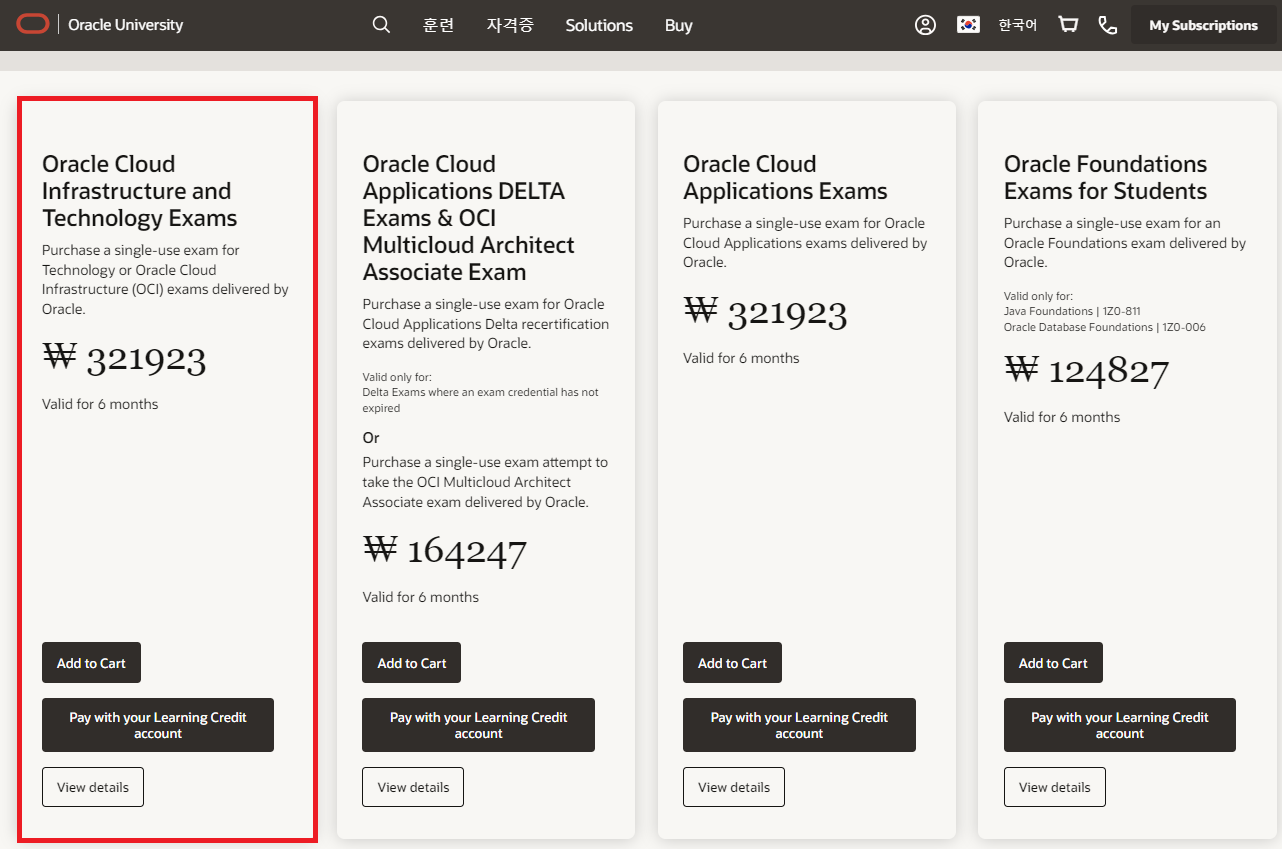Click the Oracle logo icon
The width and height of the screenshot is (1282, 849).
(32, 25)
